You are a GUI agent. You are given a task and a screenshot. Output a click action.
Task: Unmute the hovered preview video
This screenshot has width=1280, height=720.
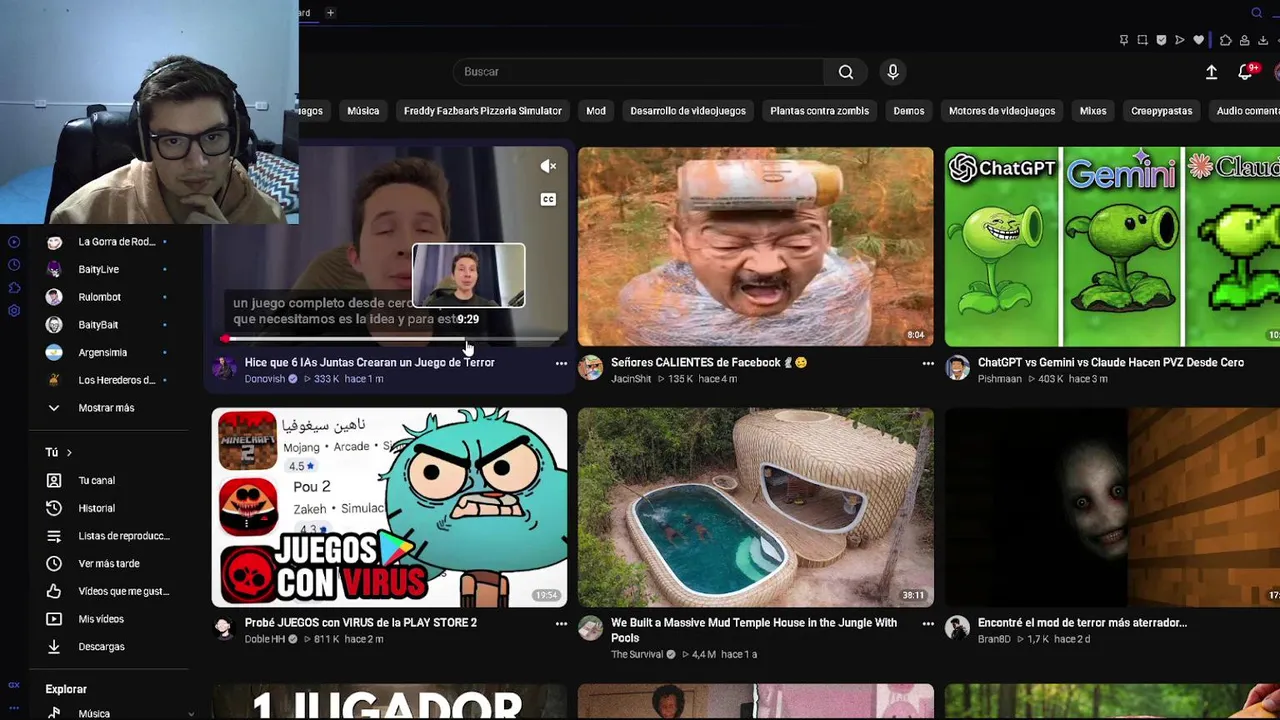(548, 167)
